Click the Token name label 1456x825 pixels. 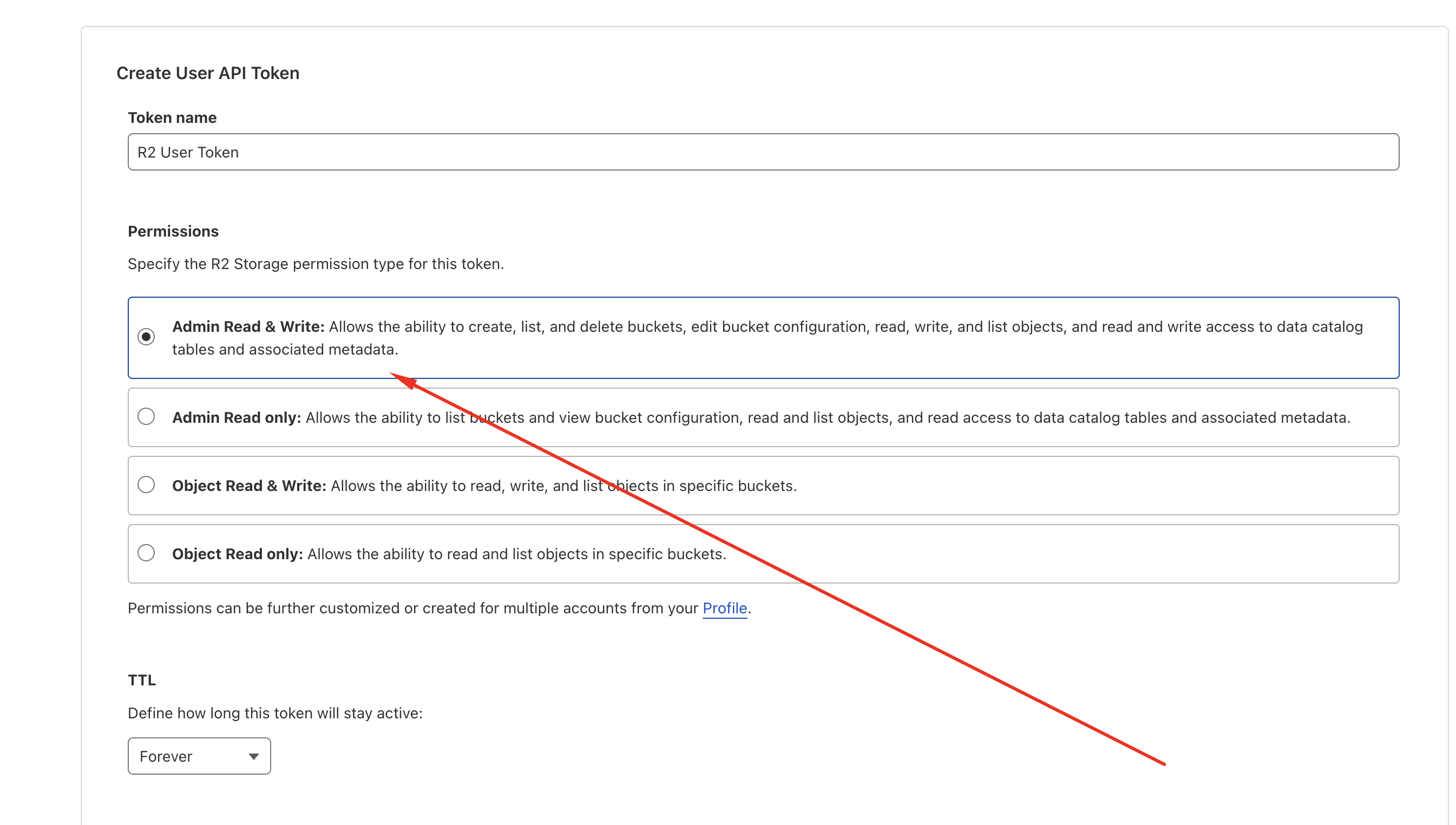[x=172, y=117]
